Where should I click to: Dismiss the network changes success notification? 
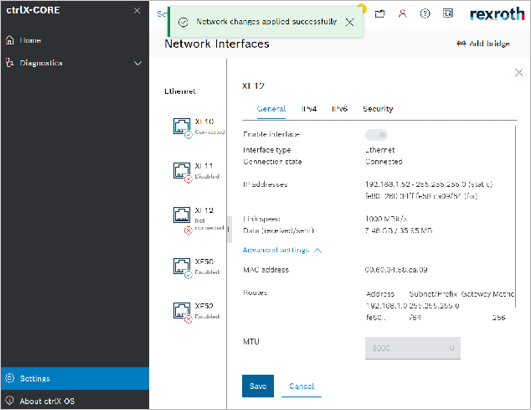pos(350,22)
